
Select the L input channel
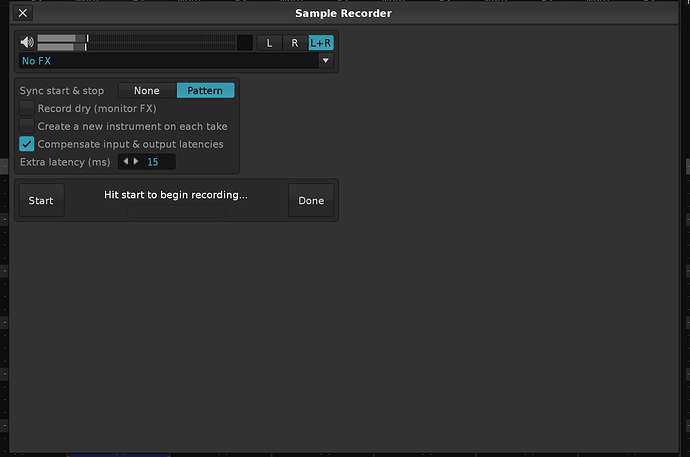click(x=269, y=43)
